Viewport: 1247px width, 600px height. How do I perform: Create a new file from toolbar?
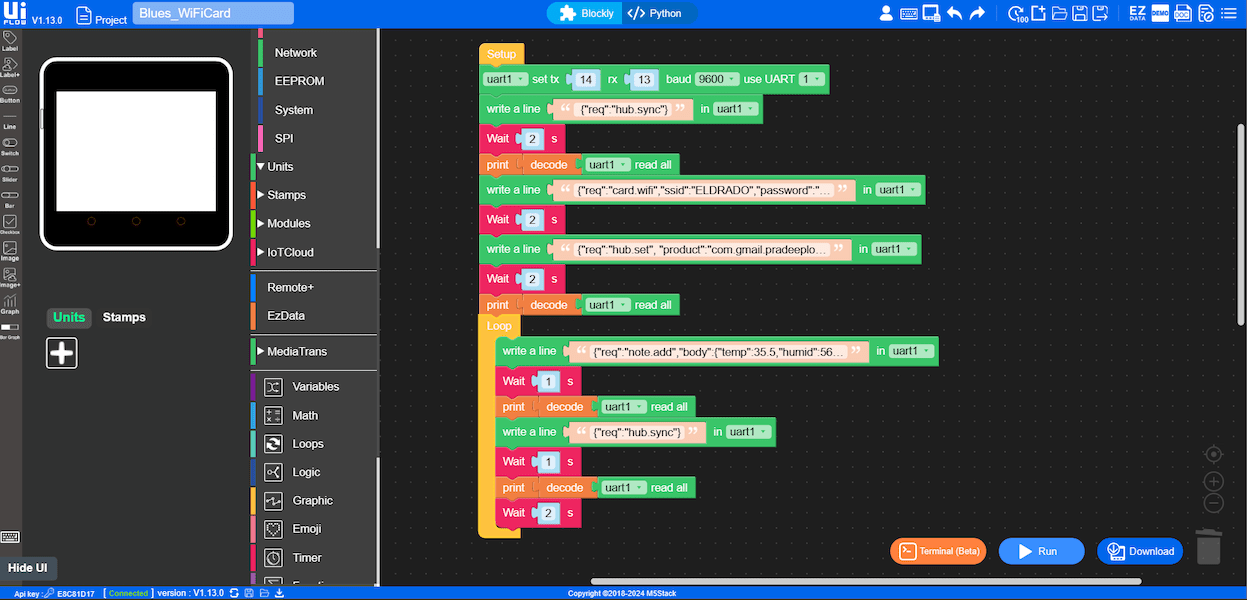(1039, 14)
